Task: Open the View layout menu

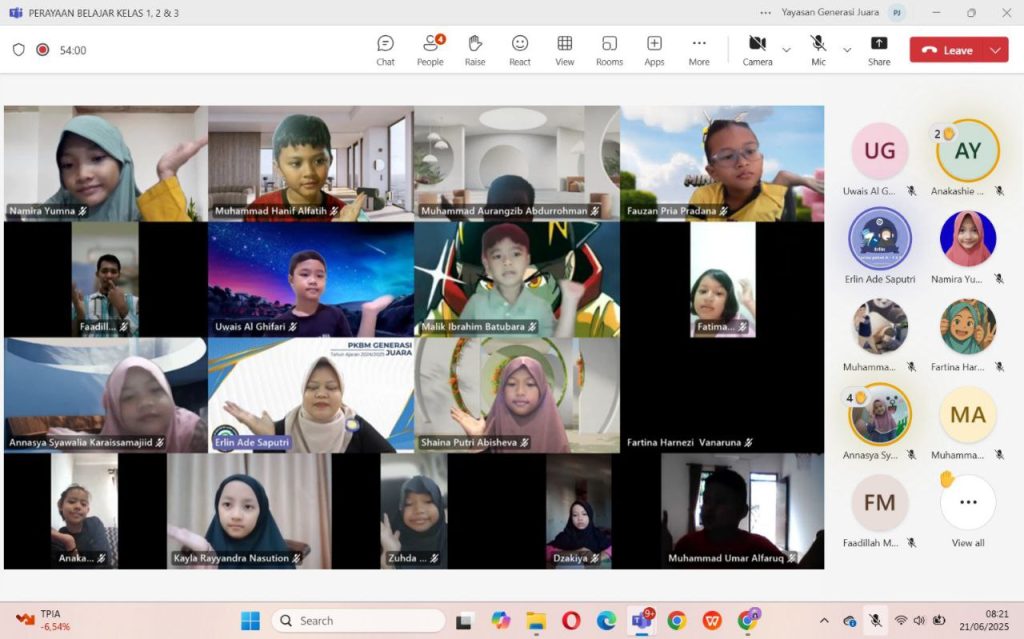Action: pyautogui.click(x=565, y=50)
